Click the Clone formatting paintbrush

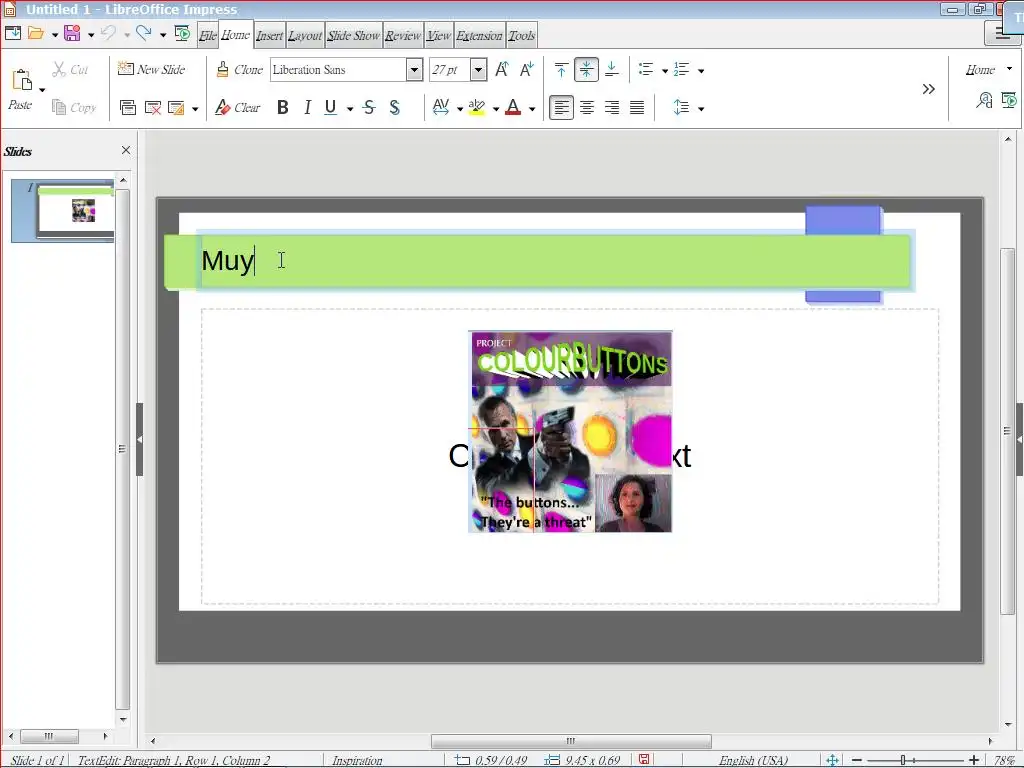click(x=223, y=69)
